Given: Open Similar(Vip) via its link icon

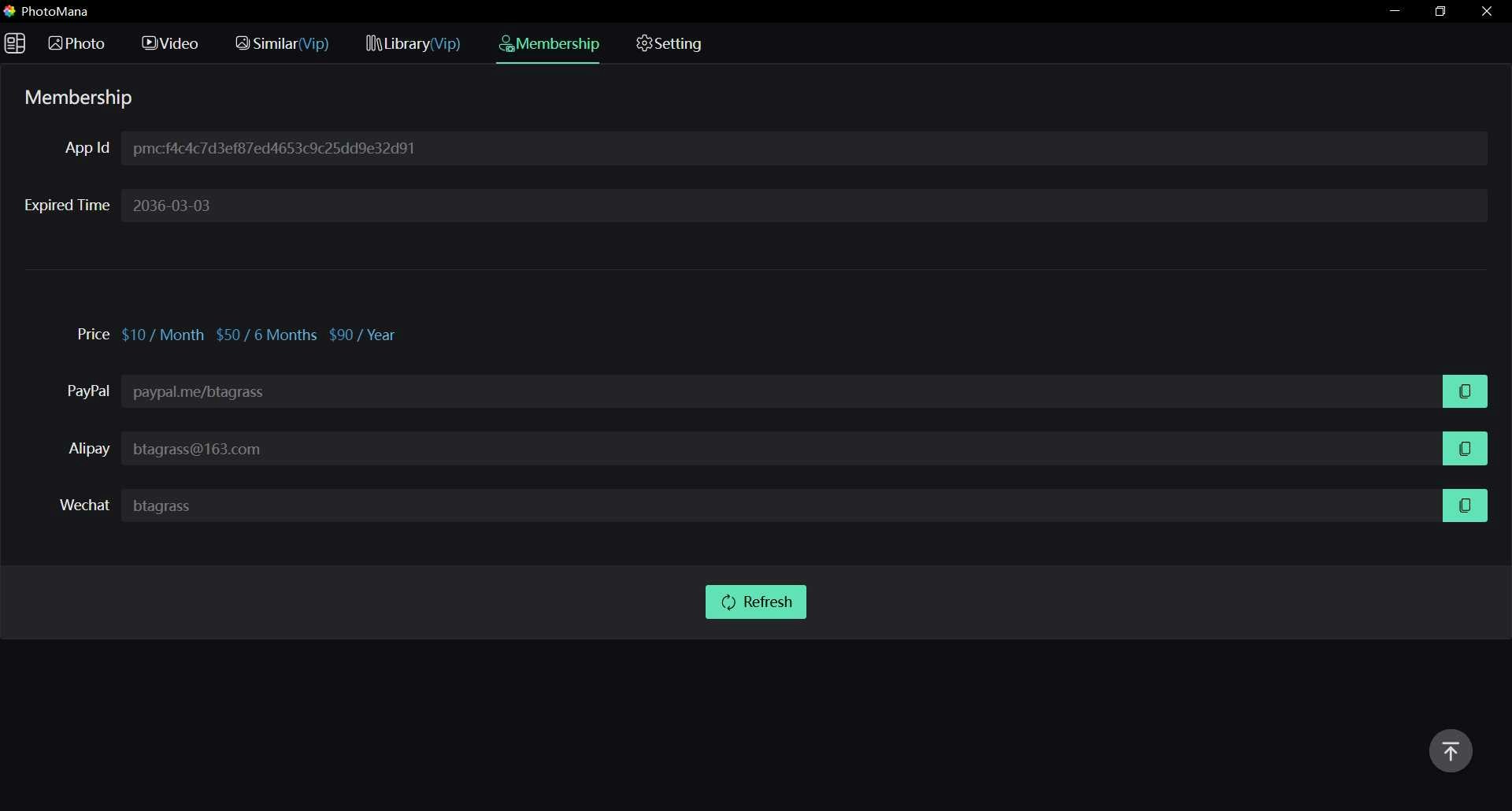Looking at the screenshot, I should pyautogui.click(x=243, y=43).
